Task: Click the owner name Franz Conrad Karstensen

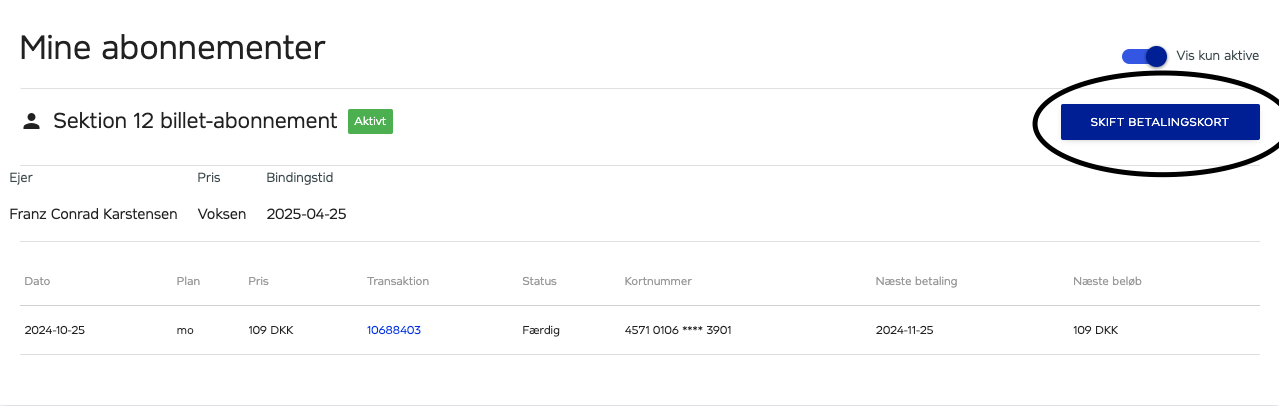Action: point(93,214)
